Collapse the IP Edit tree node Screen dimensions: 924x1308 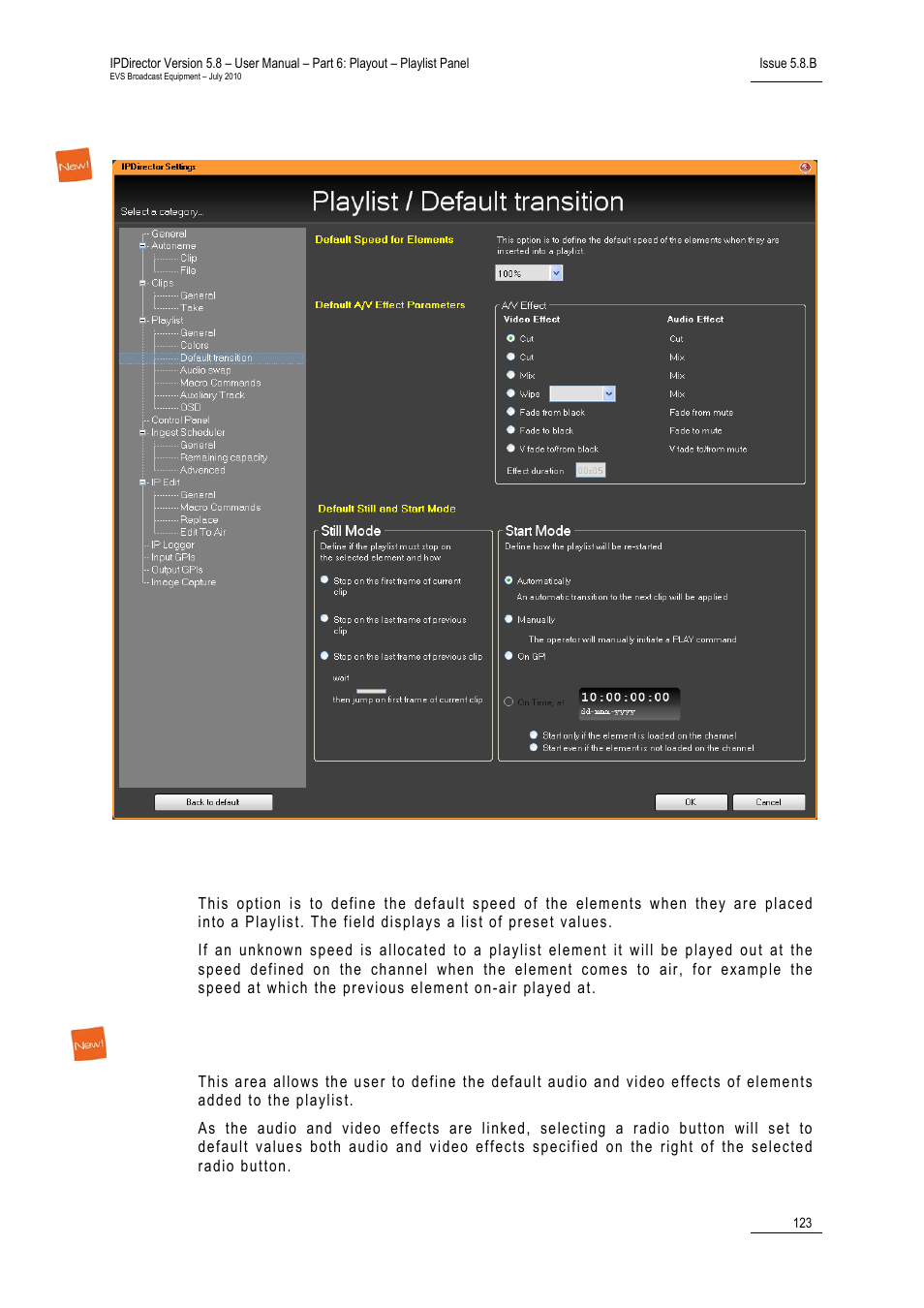[143, 483]
